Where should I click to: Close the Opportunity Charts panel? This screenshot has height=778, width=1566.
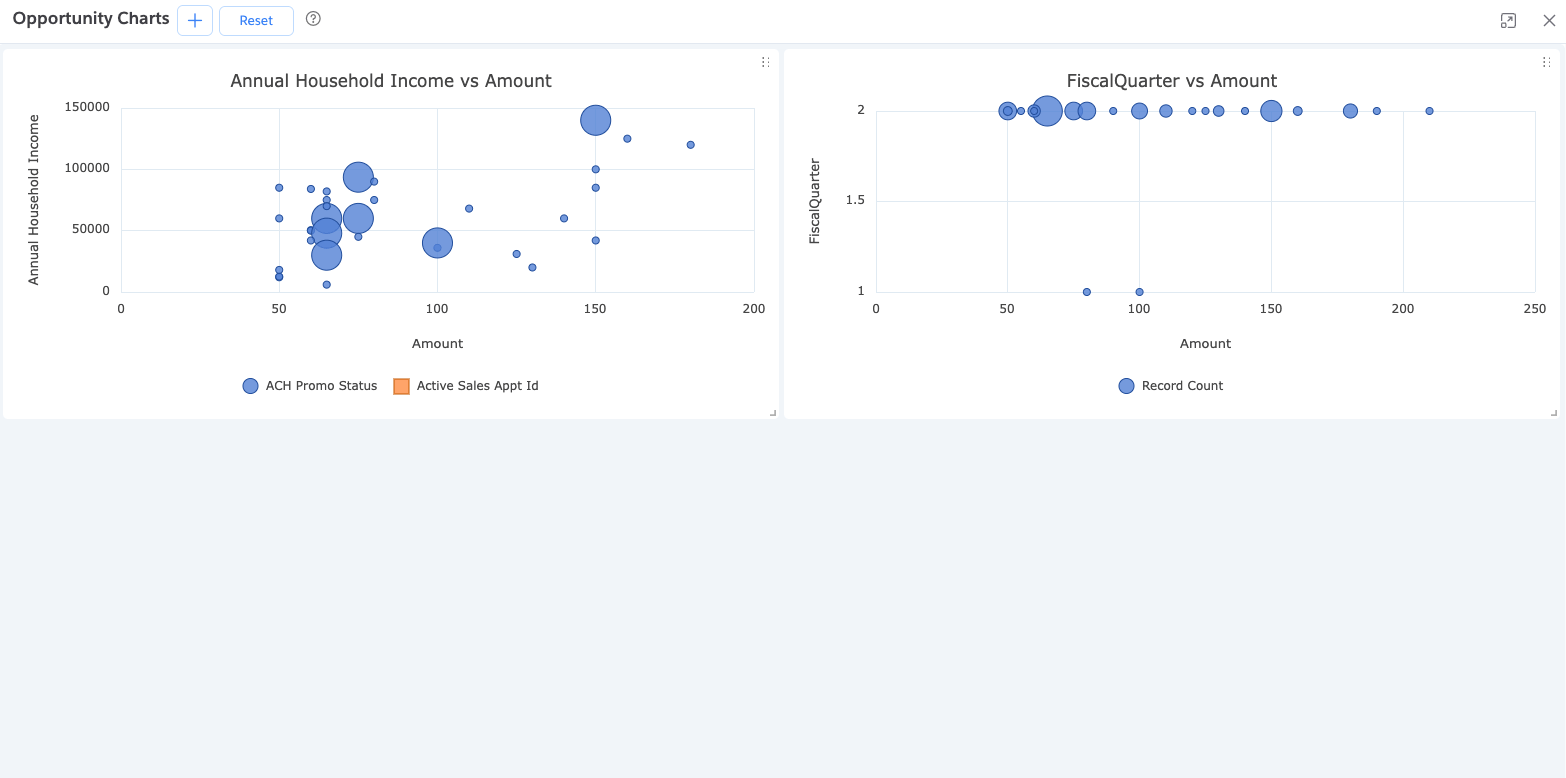1549,21
